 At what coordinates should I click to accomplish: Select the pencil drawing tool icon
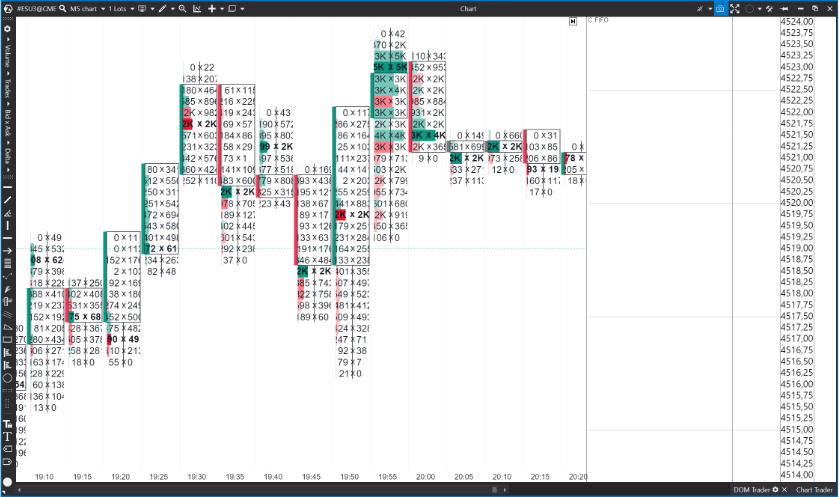point(163,9)
